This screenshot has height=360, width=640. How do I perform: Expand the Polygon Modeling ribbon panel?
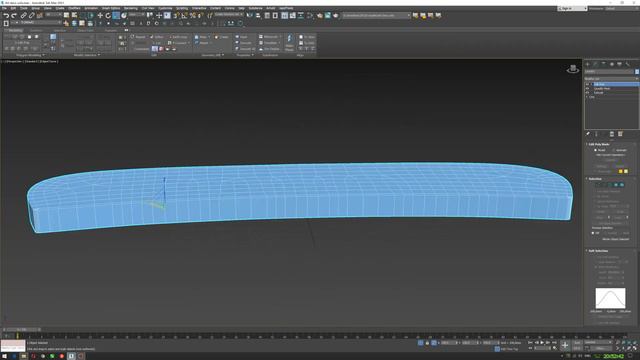tap(31, 55)
